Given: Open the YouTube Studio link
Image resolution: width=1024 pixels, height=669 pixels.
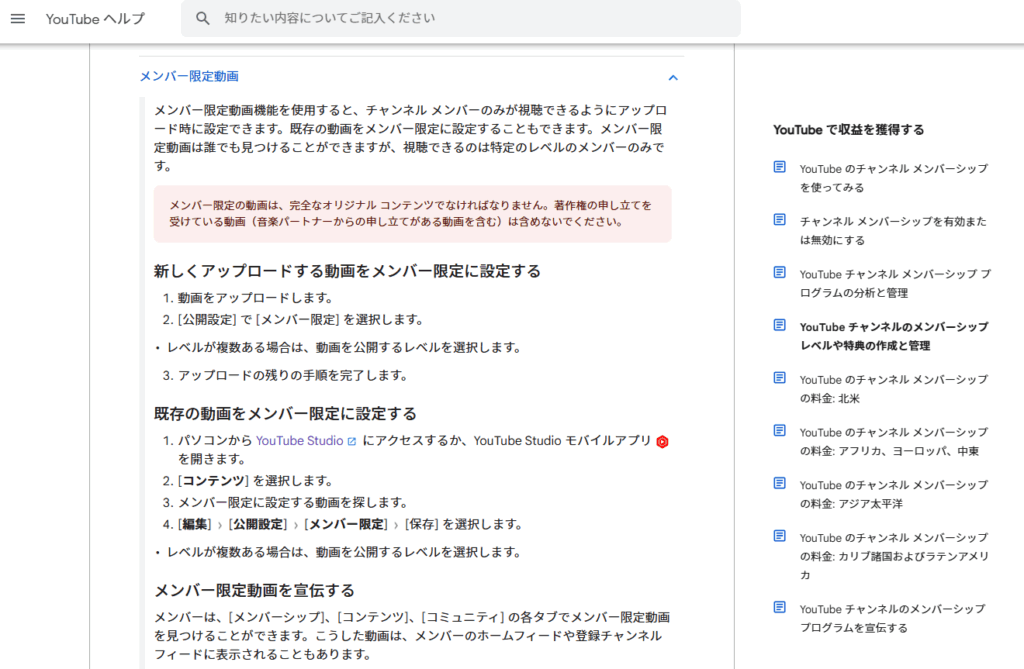Looking at the screenshot, I should 300,441.
